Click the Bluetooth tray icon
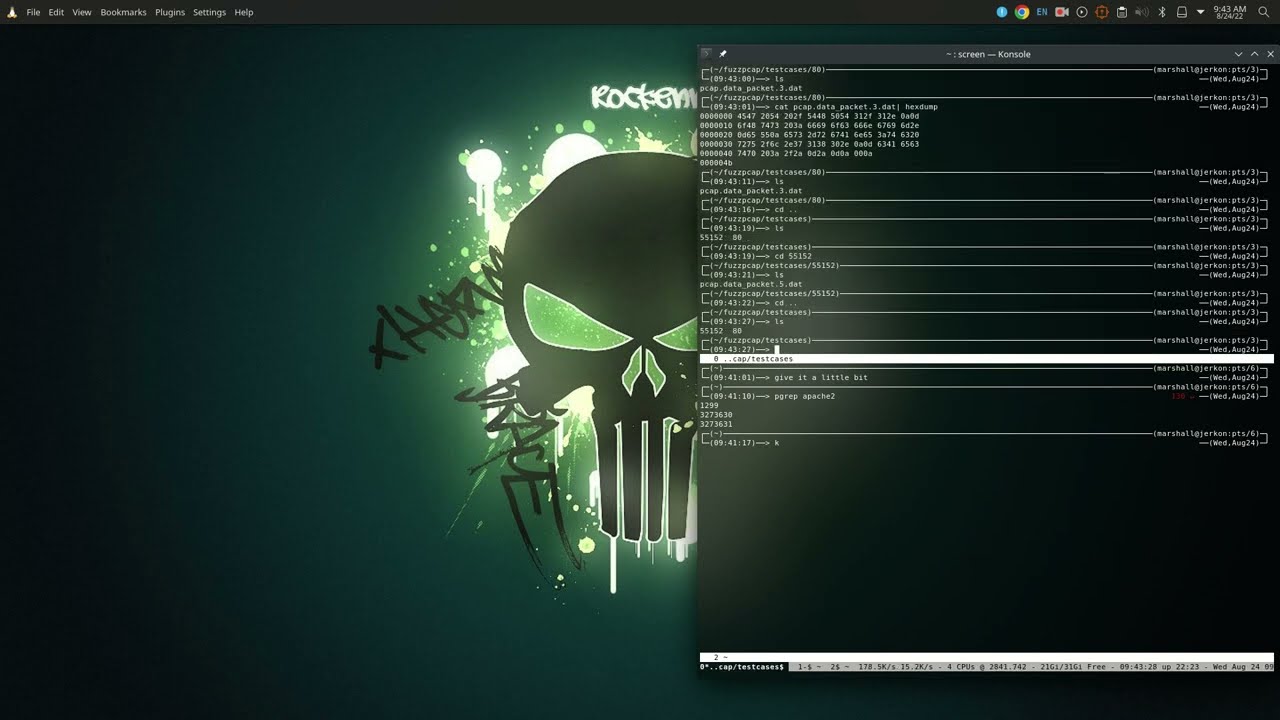 pyautogui.click(x=1162, y=12)
